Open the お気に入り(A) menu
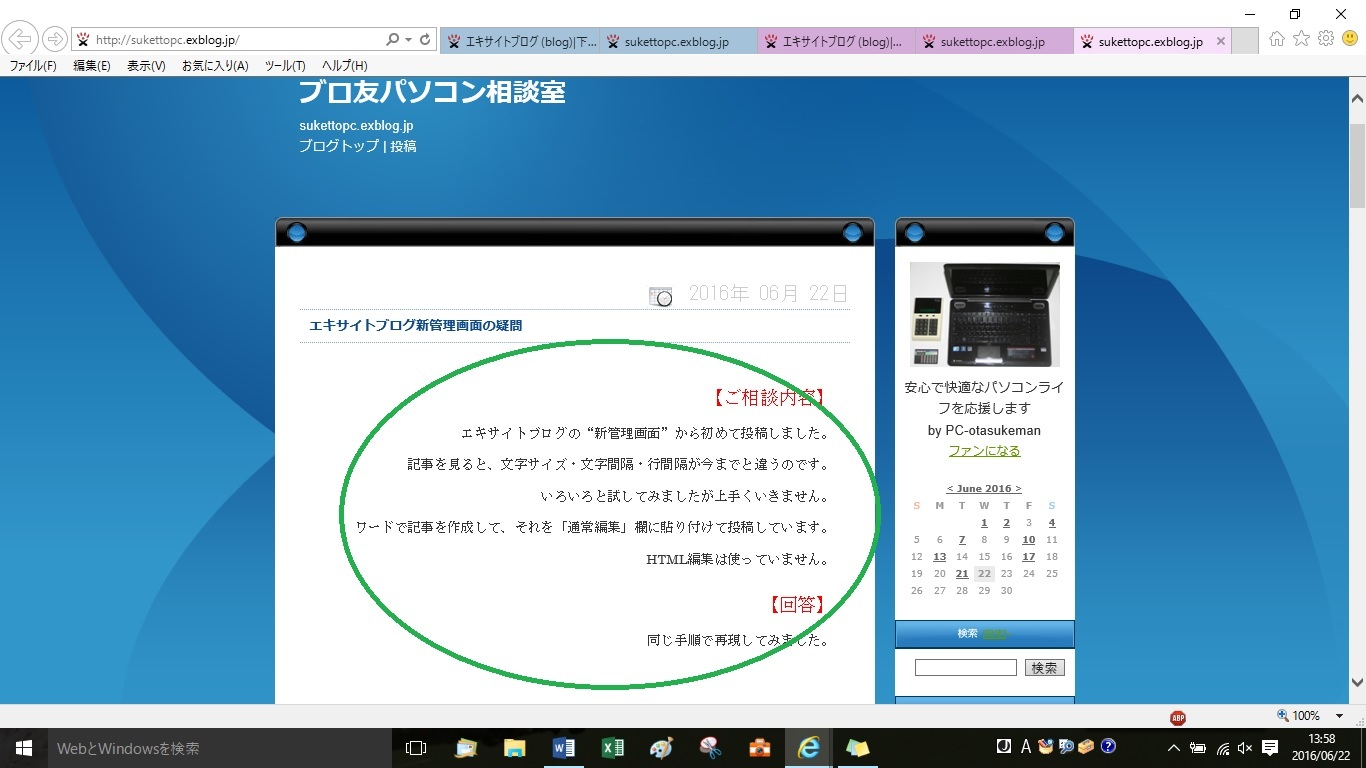This screenshot has height=768, width=1366. [x=215, y=66]
